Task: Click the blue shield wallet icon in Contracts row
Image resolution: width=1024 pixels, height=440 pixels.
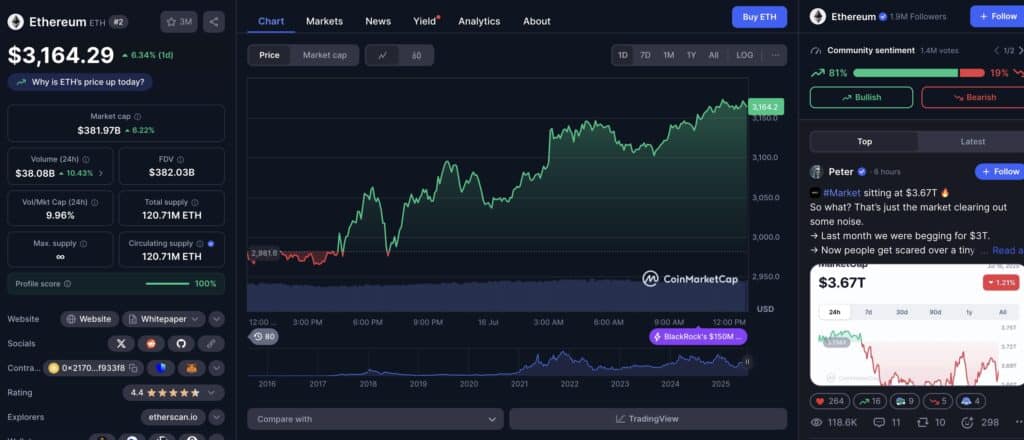Action: (161, 368)
